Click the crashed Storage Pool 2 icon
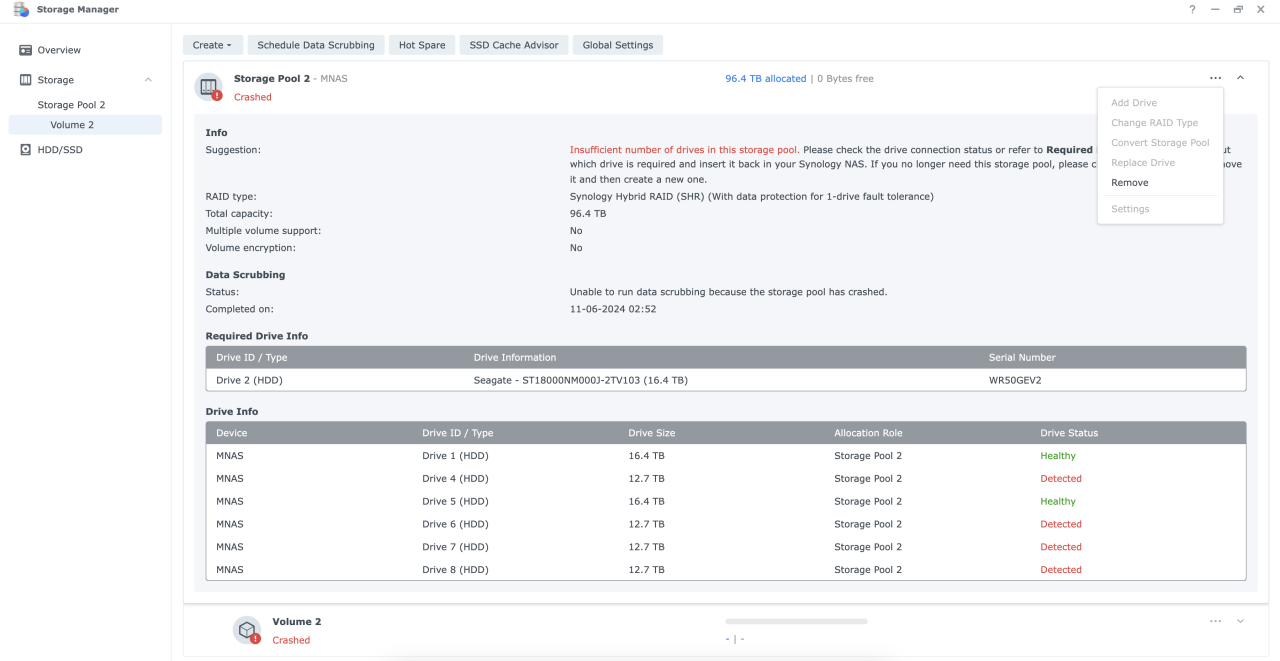1280x661 pixels. point(208,87)
